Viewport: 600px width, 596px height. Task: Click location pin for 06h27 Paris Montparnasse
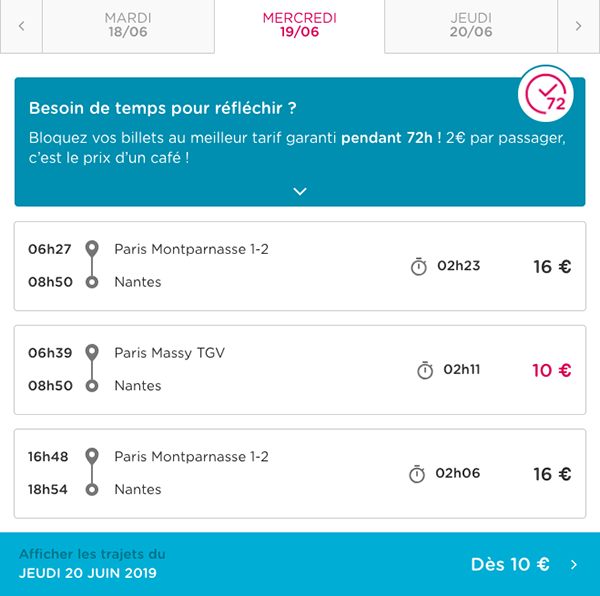click(x=92, y=248)
